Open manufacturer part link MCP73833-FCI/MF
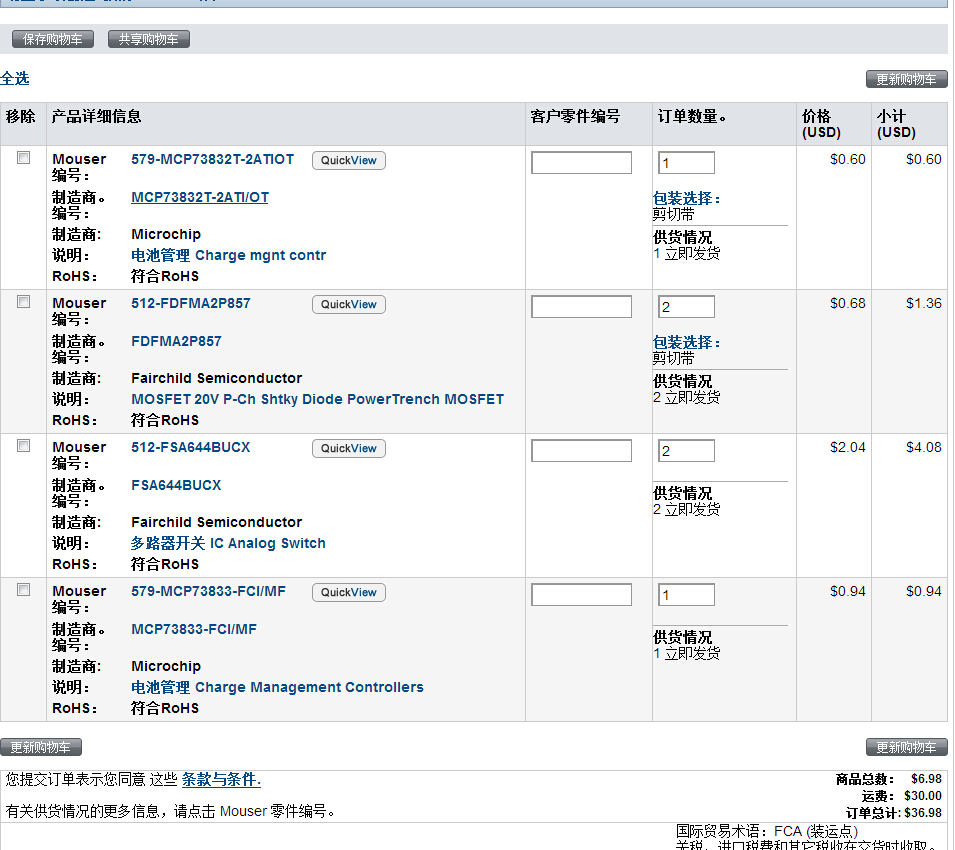Screen dimensions: 955x850 [194, 629]
